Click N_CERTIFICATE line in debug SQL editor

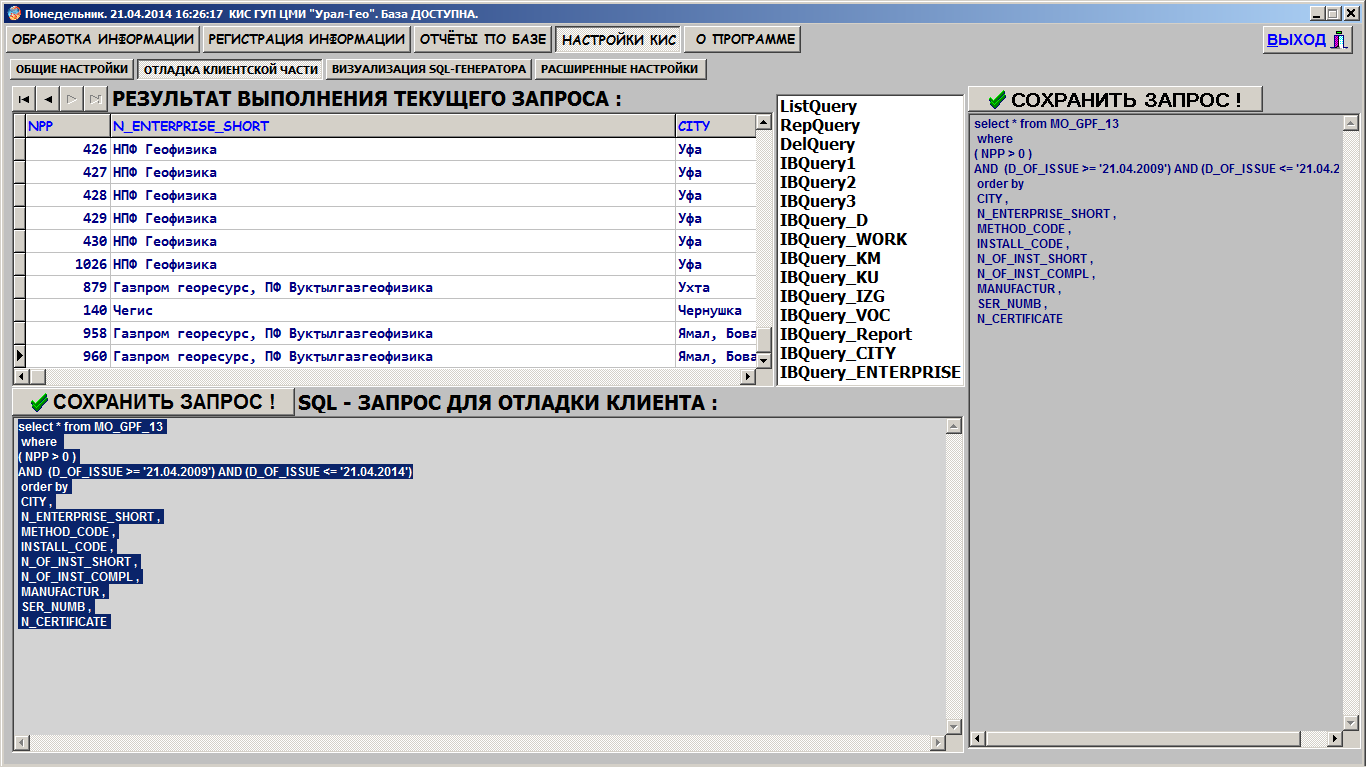pyautogui.click(x=63, y=622)
